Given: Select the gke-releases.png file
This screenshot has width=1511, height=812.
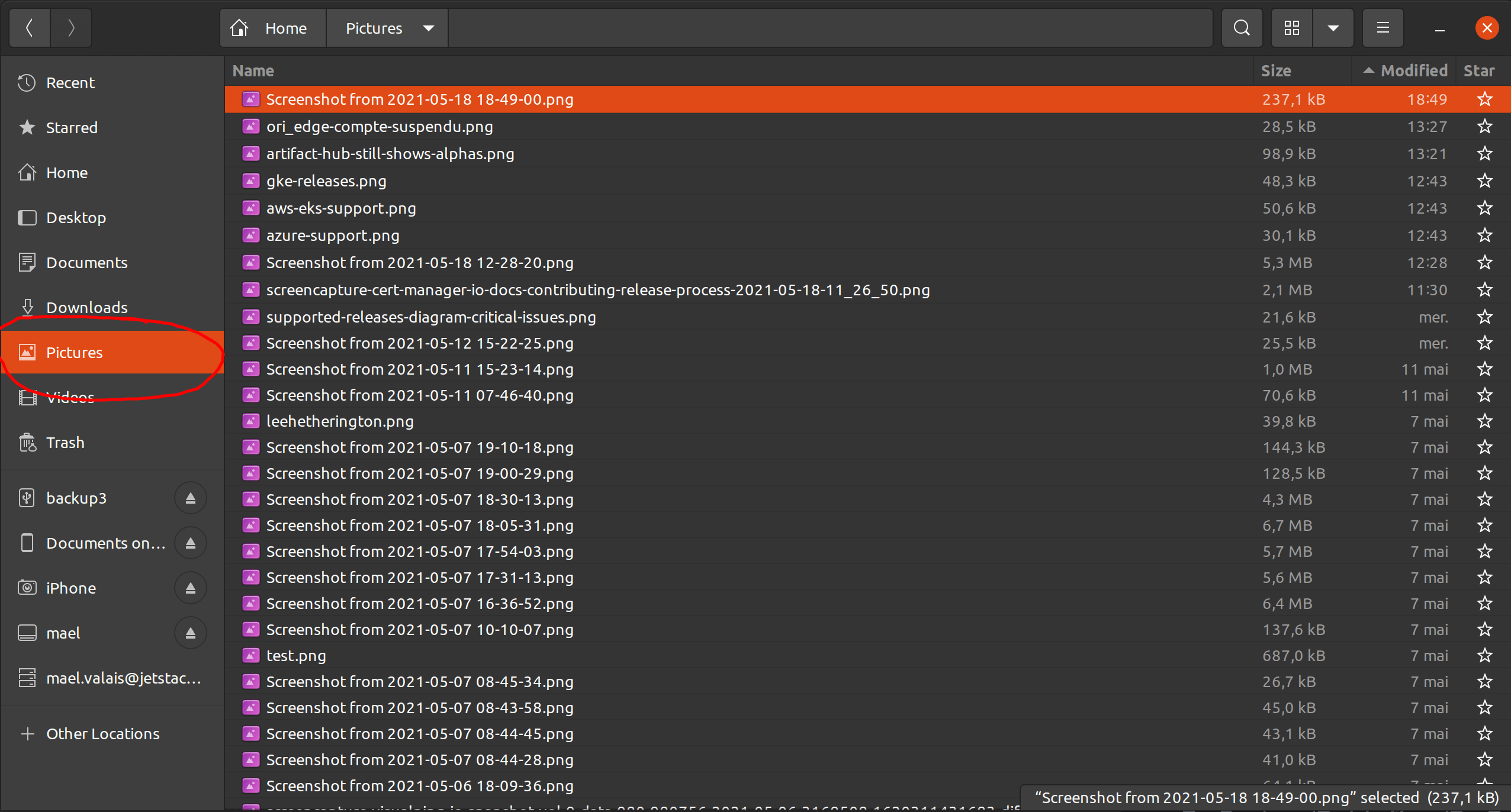Looking at the screenshot, I should coord(326,181).
